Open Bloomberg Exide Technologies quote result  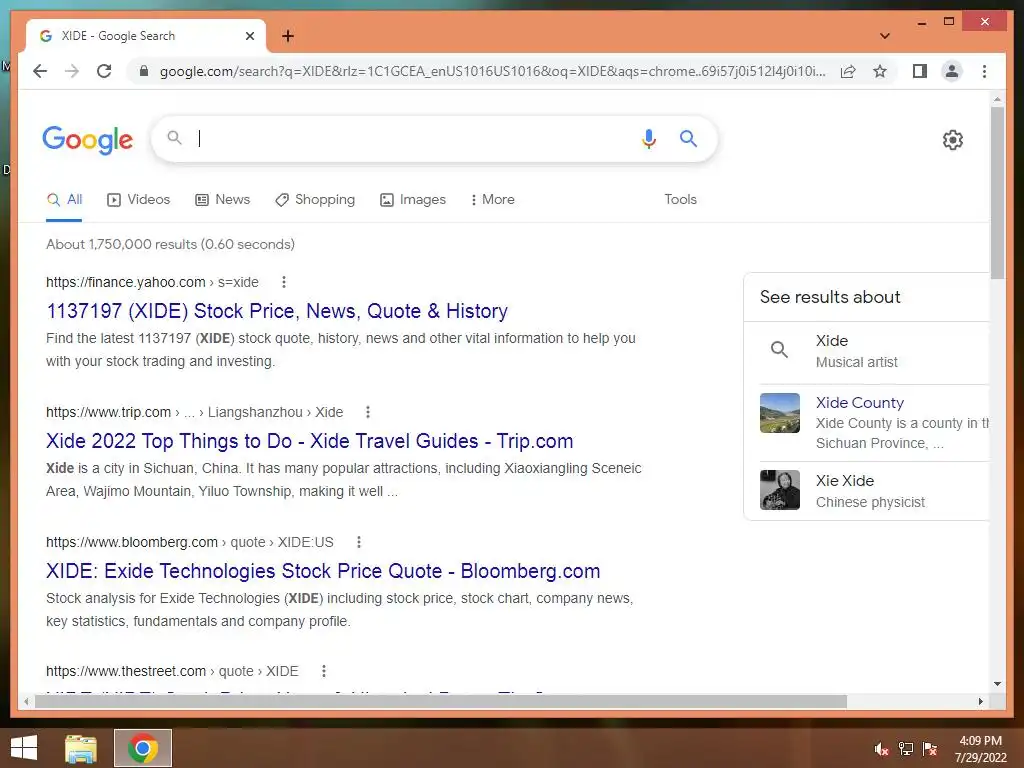[x=323, y=571]
